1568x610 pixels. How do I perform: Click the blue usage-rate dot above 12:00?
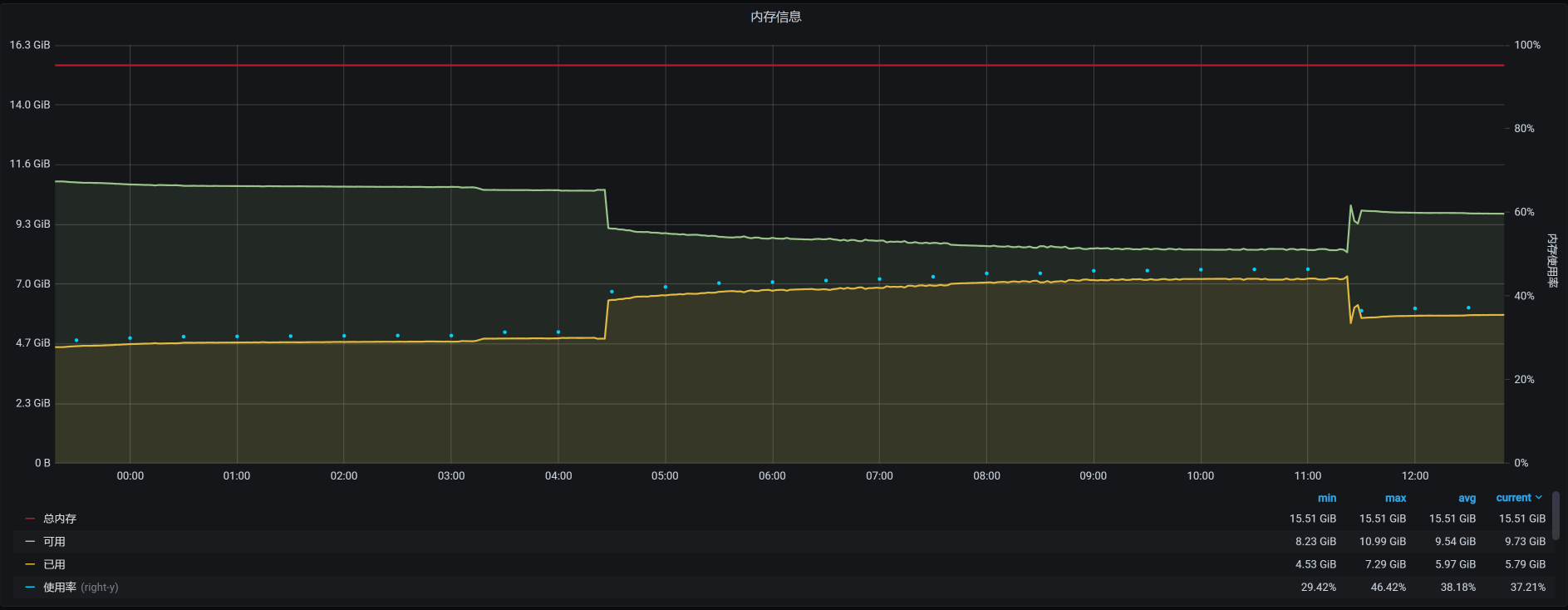point(1415,308)
